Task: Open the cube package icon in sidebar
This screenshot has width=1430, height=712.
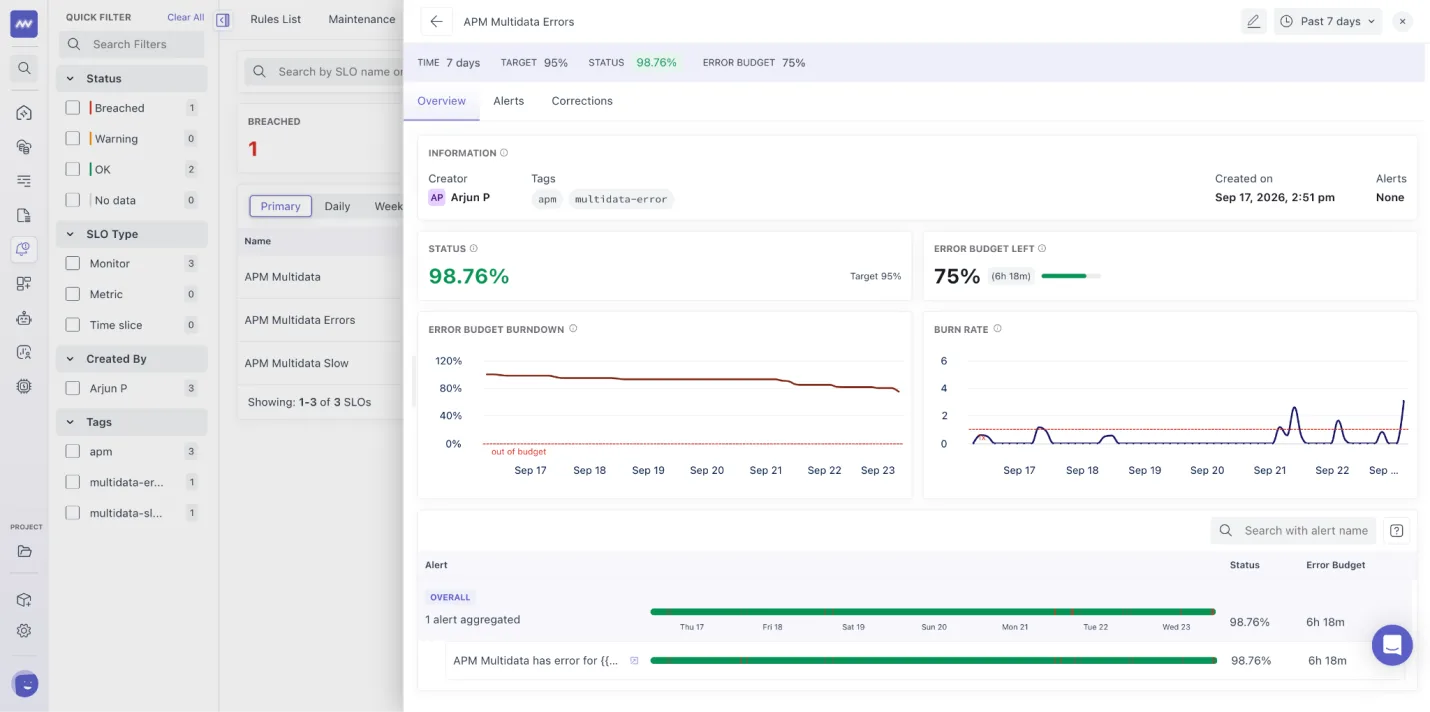Action: click(24, 600)
